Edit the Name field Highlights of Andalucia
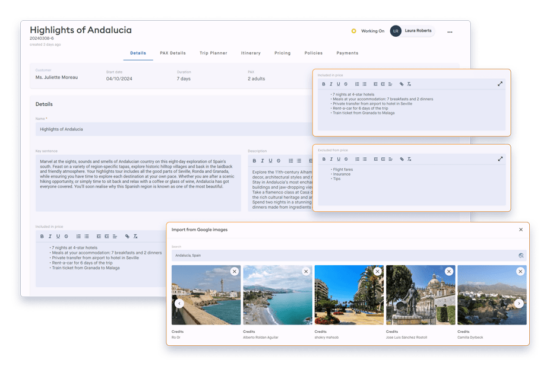550x366 pixels. 174,129
